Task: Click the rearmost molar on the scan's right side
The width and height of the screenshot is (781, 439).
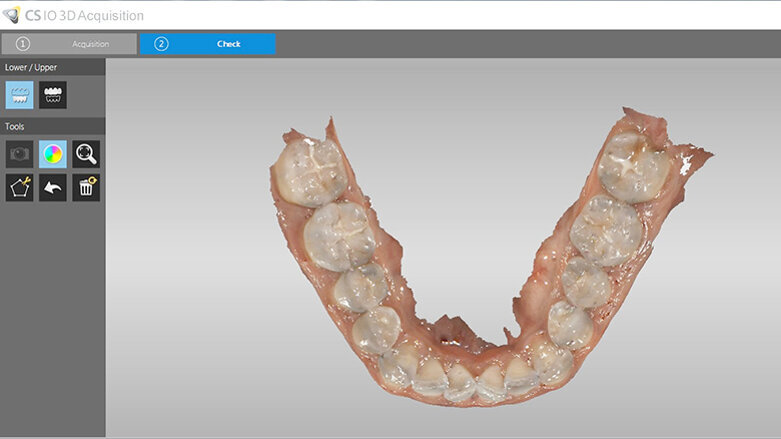Action: coord(627,165)
